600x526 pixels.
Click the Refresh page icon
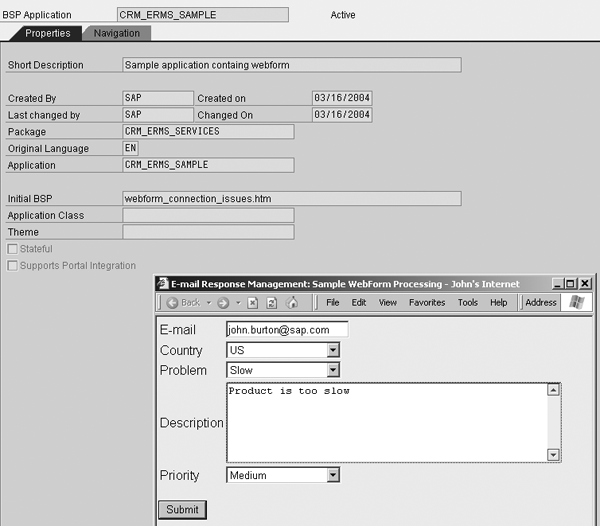pos(272,302)
